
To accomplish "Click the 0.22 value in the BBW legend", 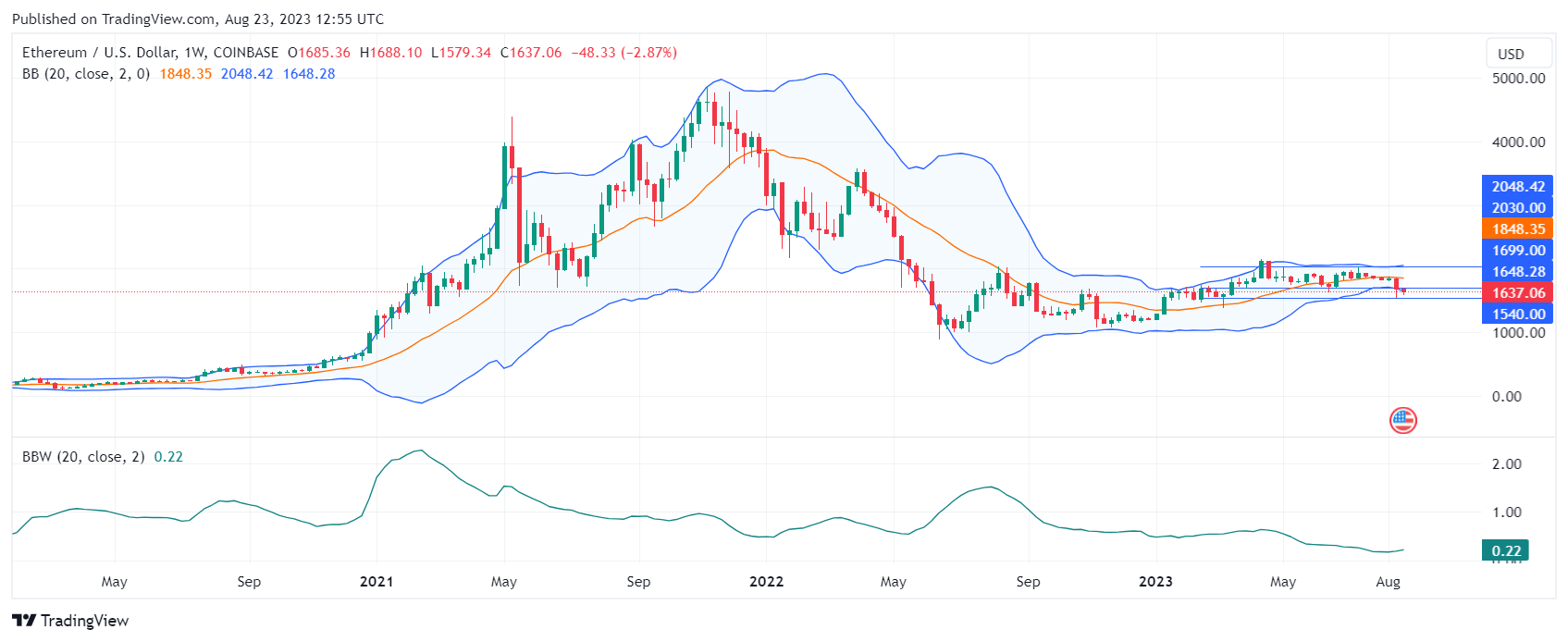I will pos(168,457).
